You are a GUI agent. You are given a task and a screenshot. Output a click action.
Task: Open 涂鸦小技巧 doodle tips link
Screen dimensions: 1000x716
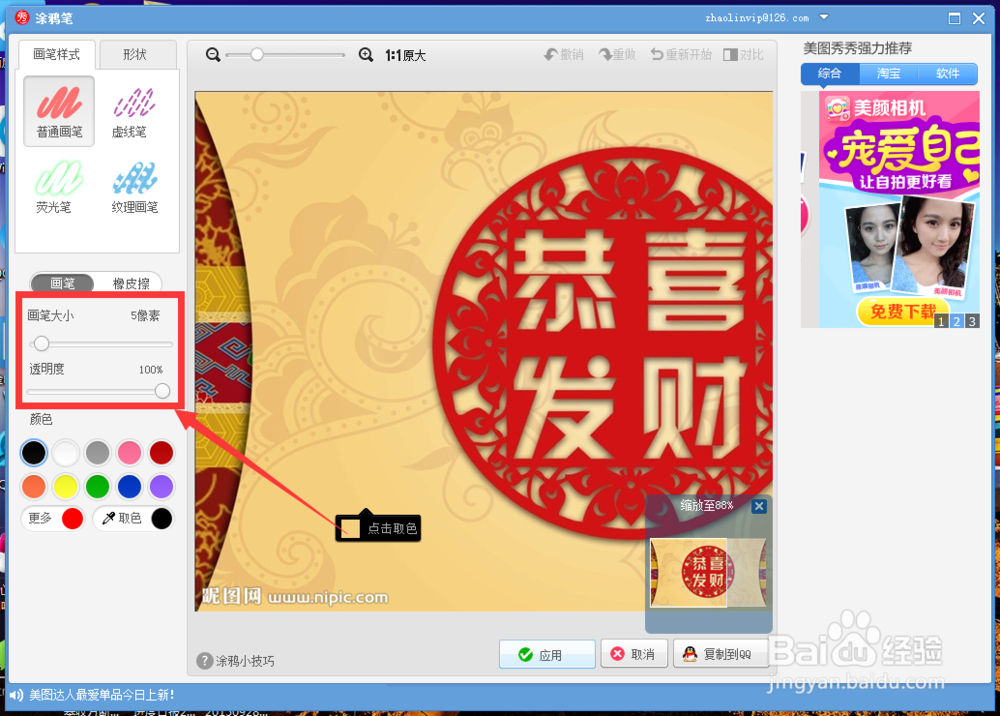tap(235, 658)
